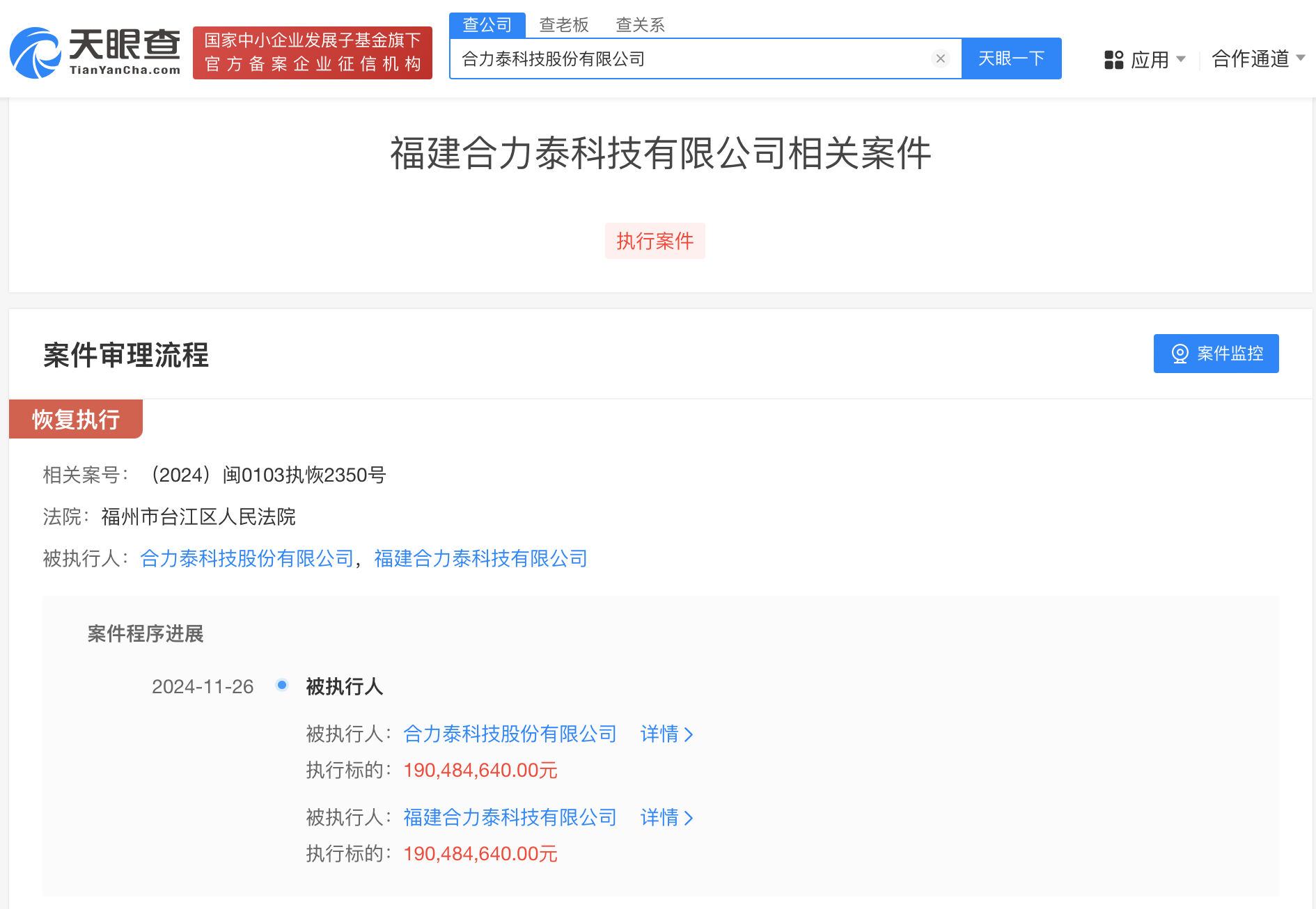Expand the 合作通道 dropdown menu
Viewport: 1316px width, 909px height.
click(x=1300, y=58)
